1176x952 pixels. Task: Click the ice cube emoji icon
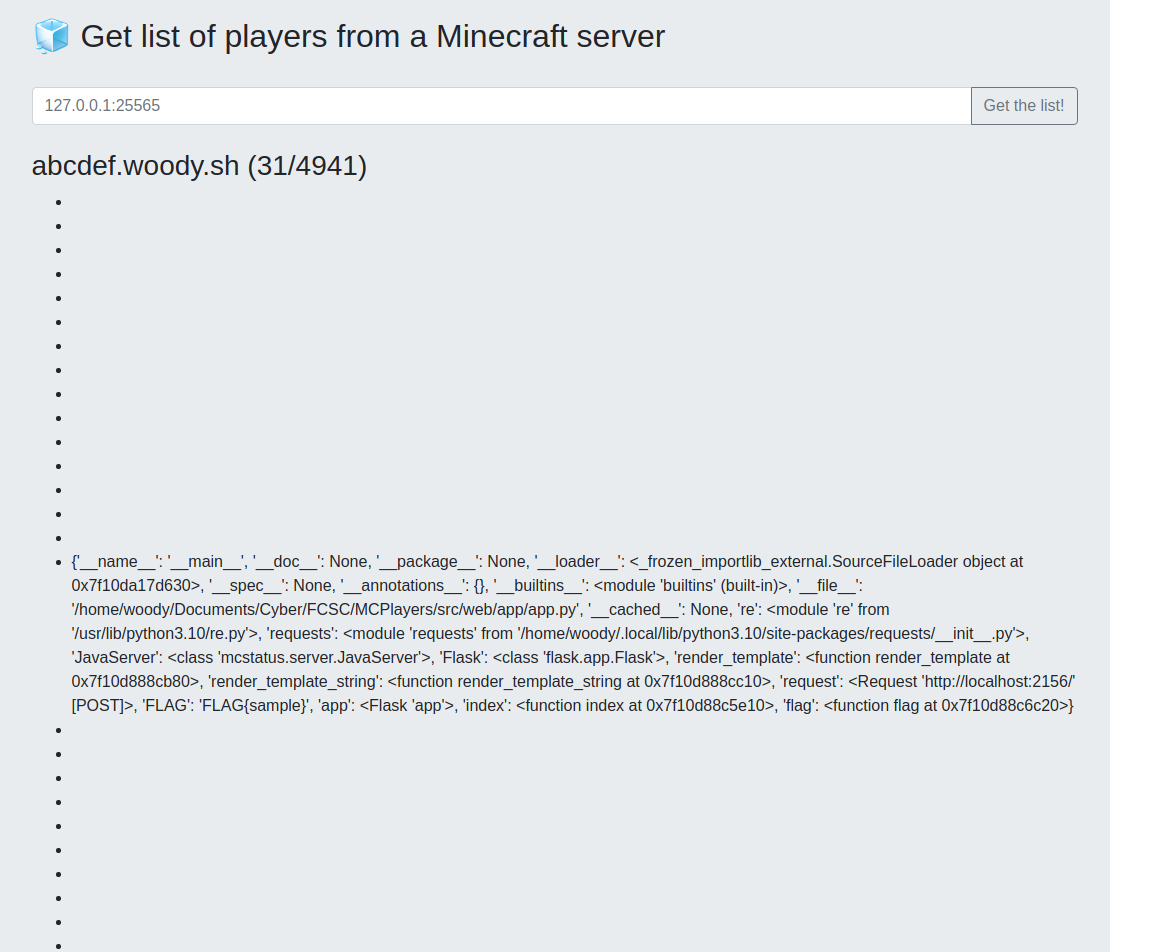(x=51, y=36)
